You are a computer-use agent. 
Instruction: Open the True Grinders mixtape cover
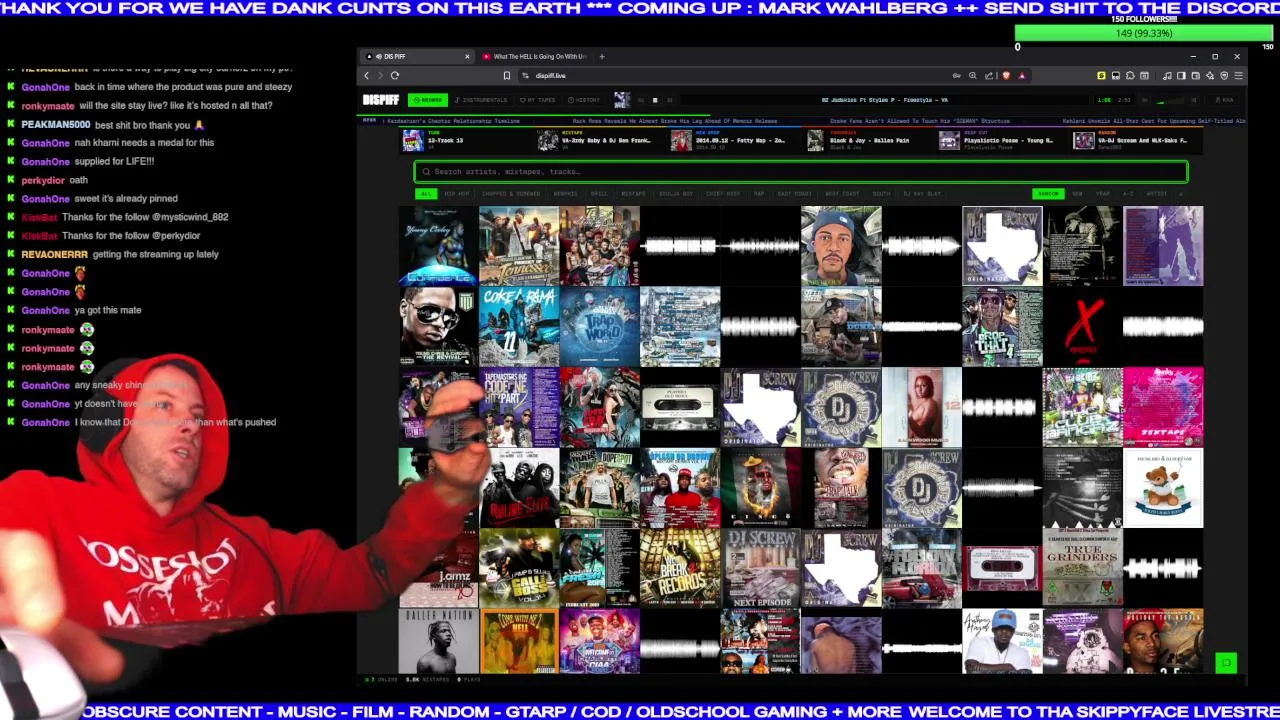point(1082,568)
